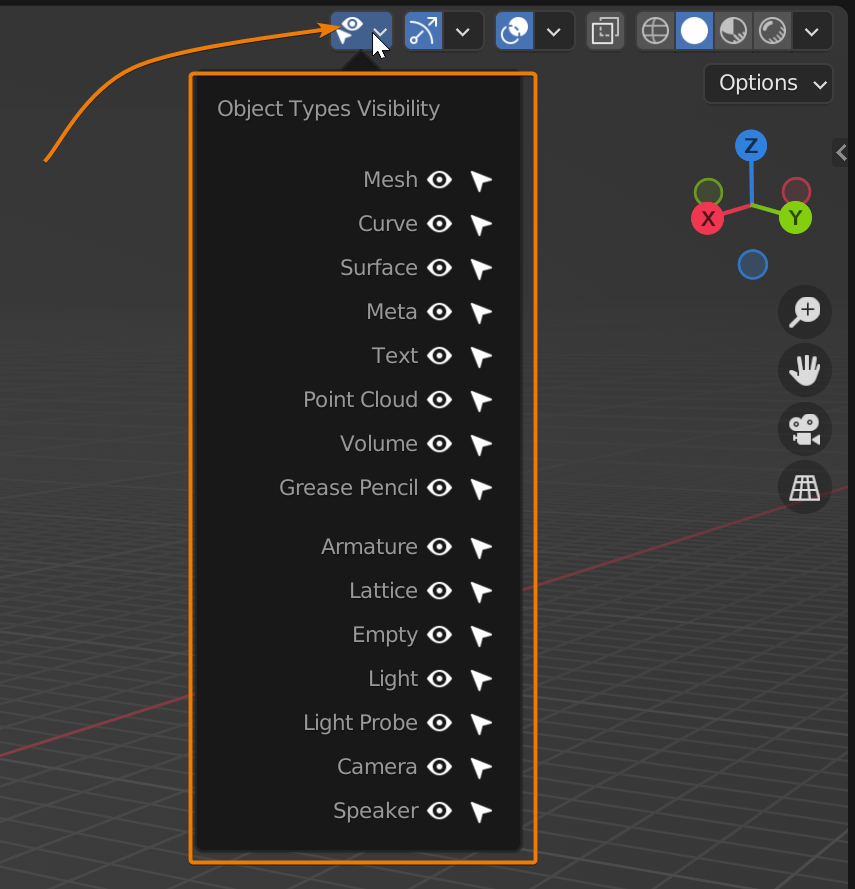Viewport: 855px width, 889px height.
Task: Toggle X-Ray display button
Action: tap(604, 32)
